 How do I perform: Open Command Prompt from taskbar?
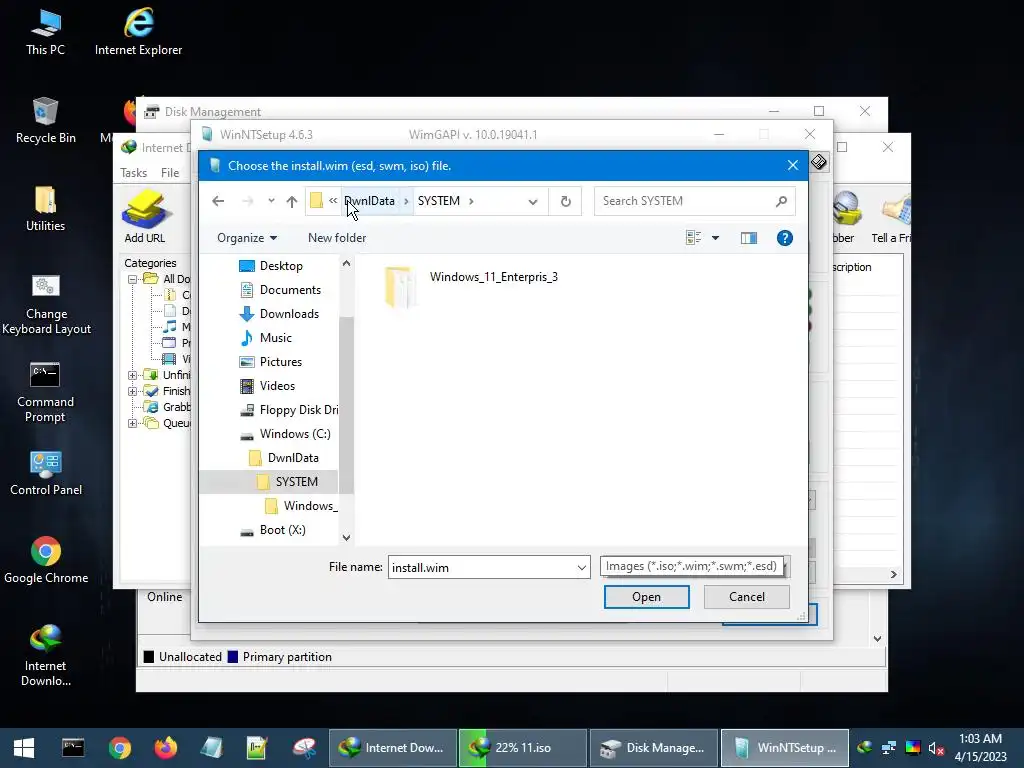click(x=72, y=748)
